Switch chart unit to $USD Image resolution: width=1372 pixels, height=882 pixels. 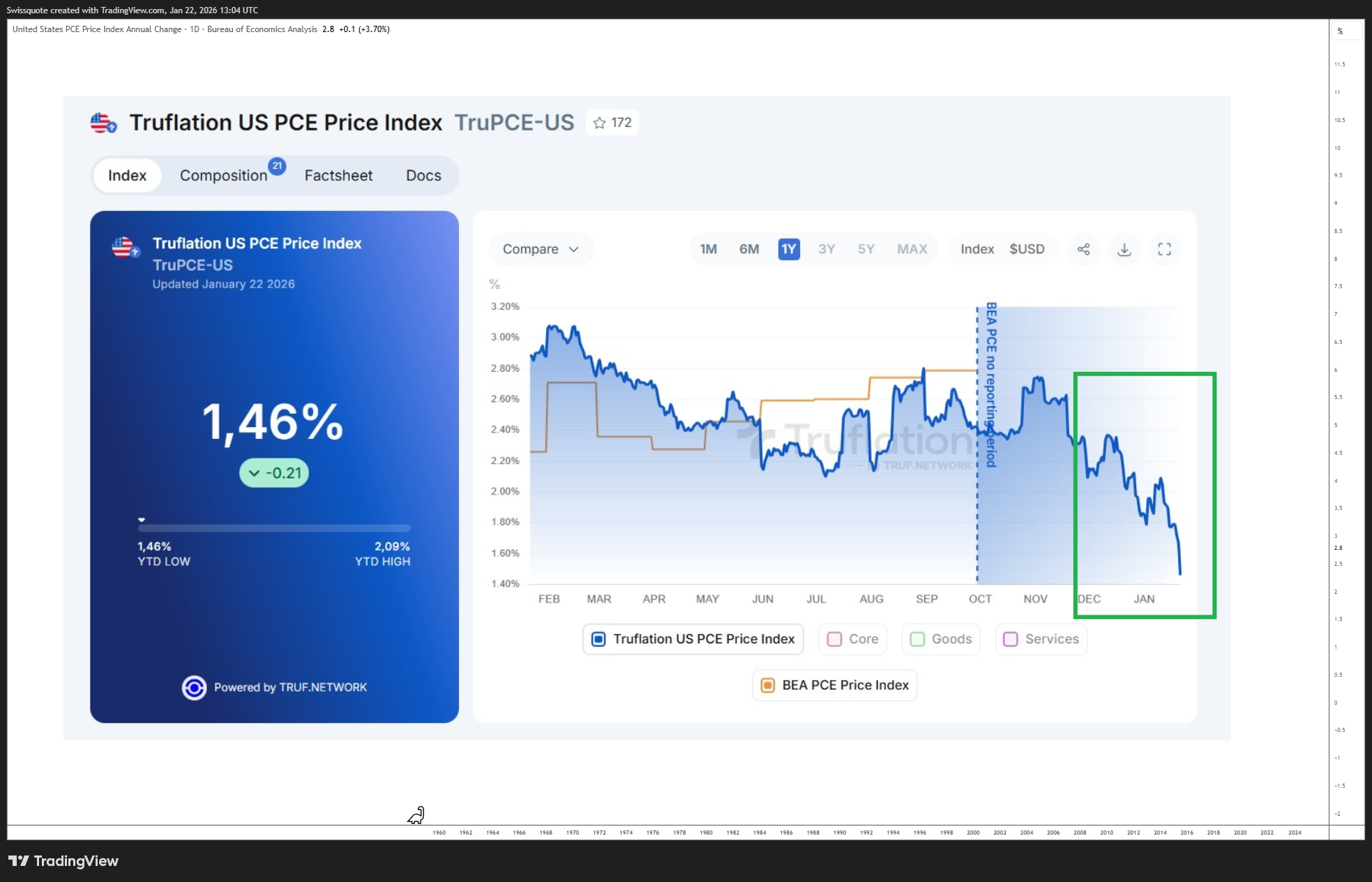1027,249
